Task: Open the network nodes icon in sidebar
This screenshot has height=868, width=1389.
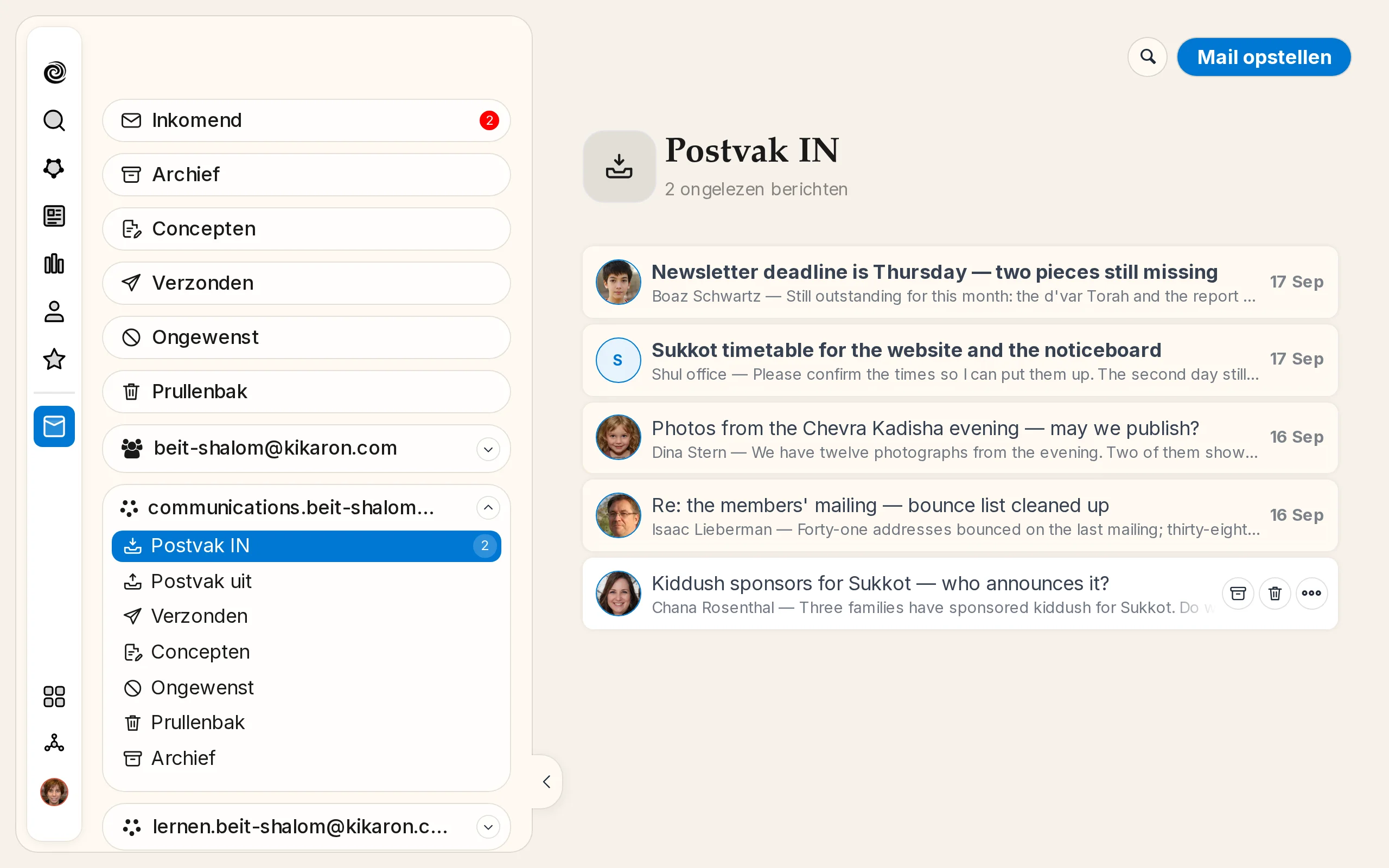Action: click(54, 743)
